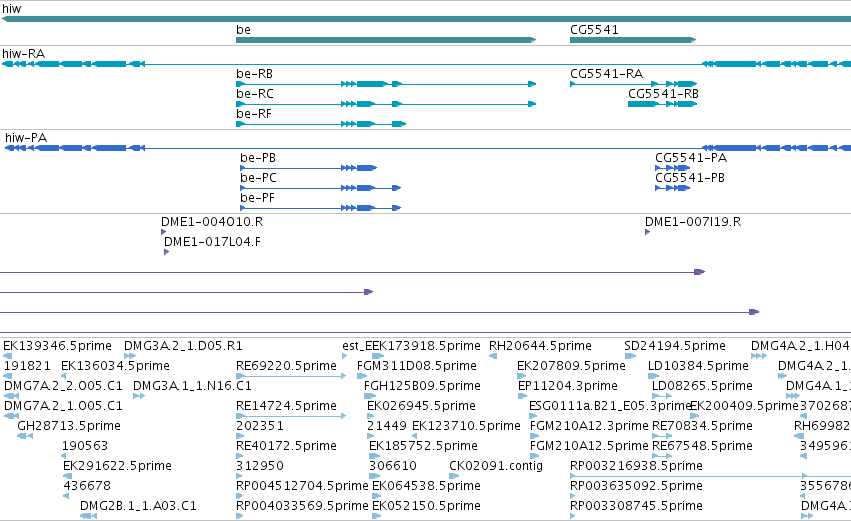This screenshot has height=521, width=851.
Task: Select EST EK185752.5prime
Action: point(423,447)
